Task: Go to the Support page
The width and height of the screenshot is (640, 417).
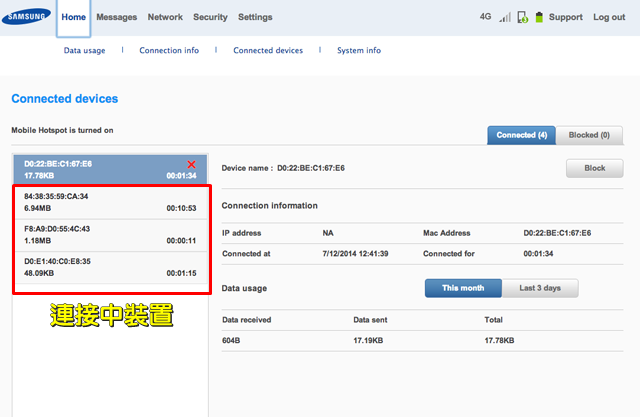Action: [566, 17]
